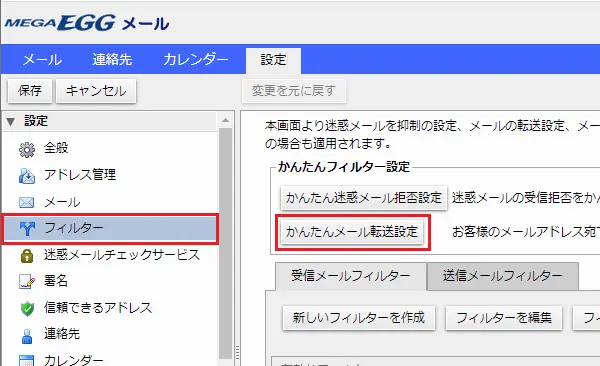Click the panel splitter grip handle
This screenshot has height=366, width=600.
(x=237, y=352)
